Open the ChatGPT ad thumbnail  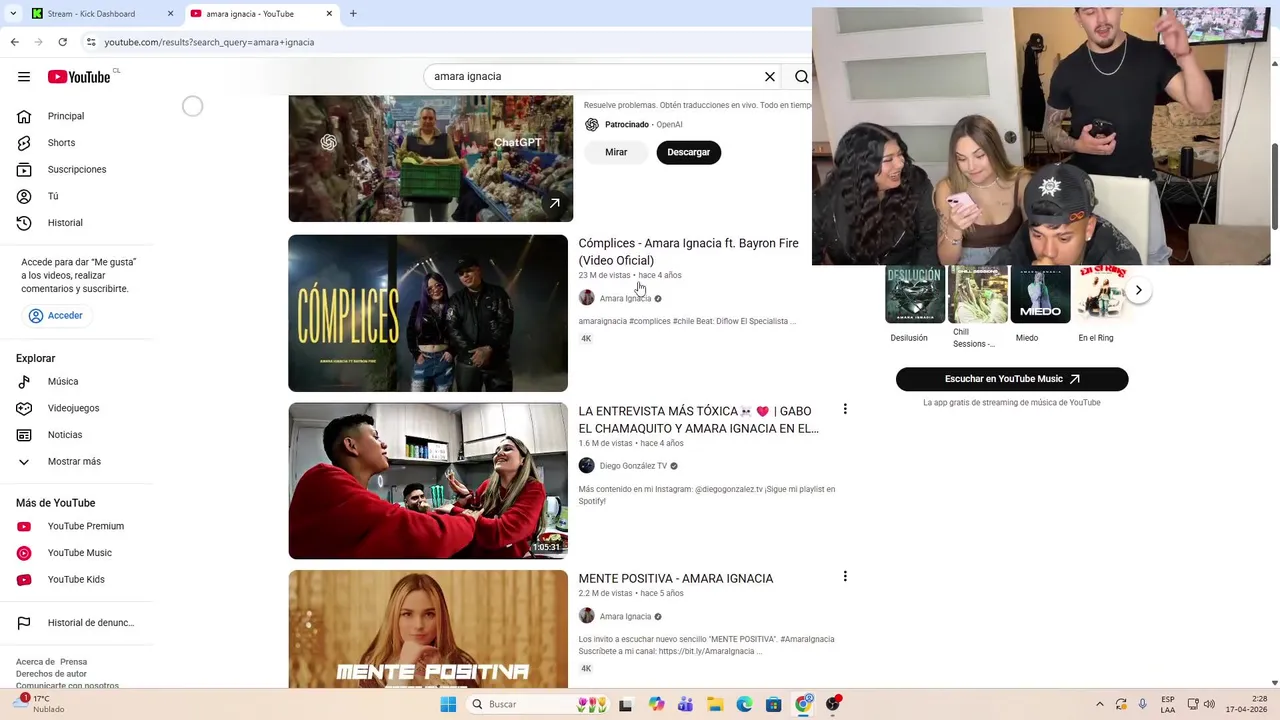[431, 158]
